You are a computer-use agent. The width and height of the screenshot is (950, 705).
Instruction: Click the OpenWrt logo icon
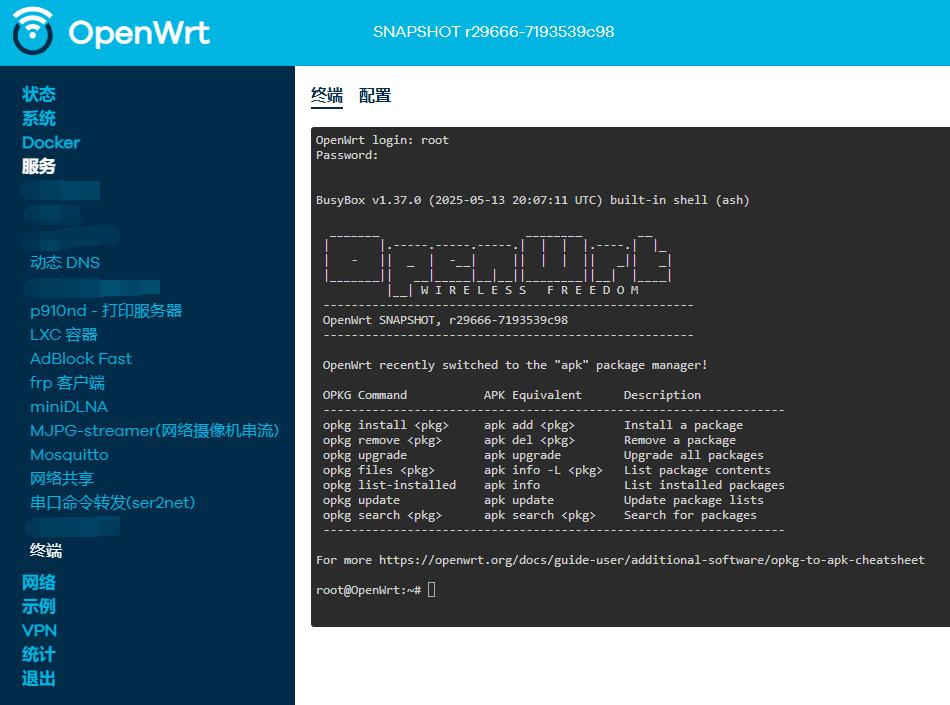pos(33,31)
